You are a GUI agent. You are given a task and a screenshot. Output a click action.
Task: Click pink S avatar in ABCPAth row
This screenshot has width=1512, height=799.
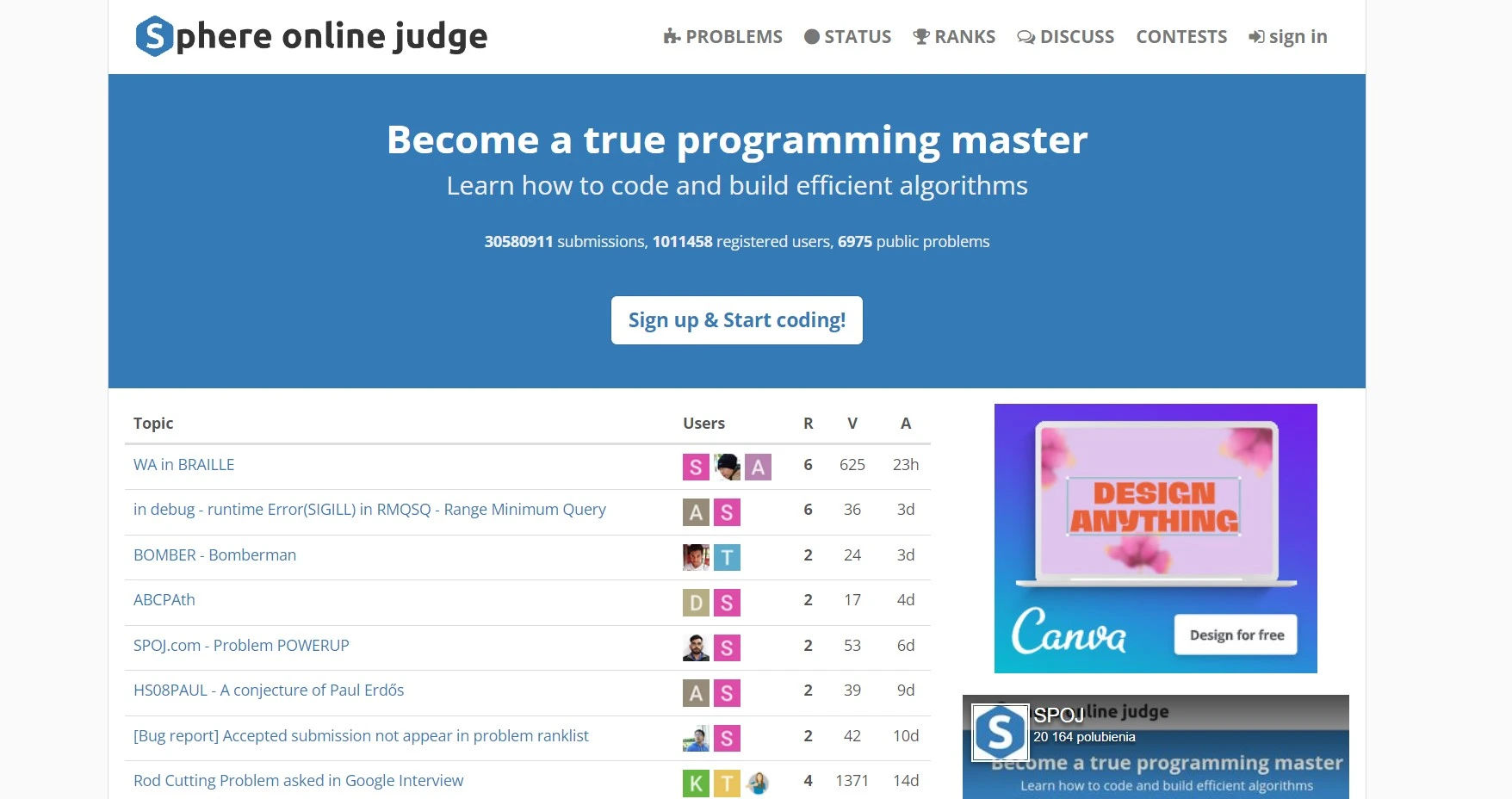pos(727,603)
